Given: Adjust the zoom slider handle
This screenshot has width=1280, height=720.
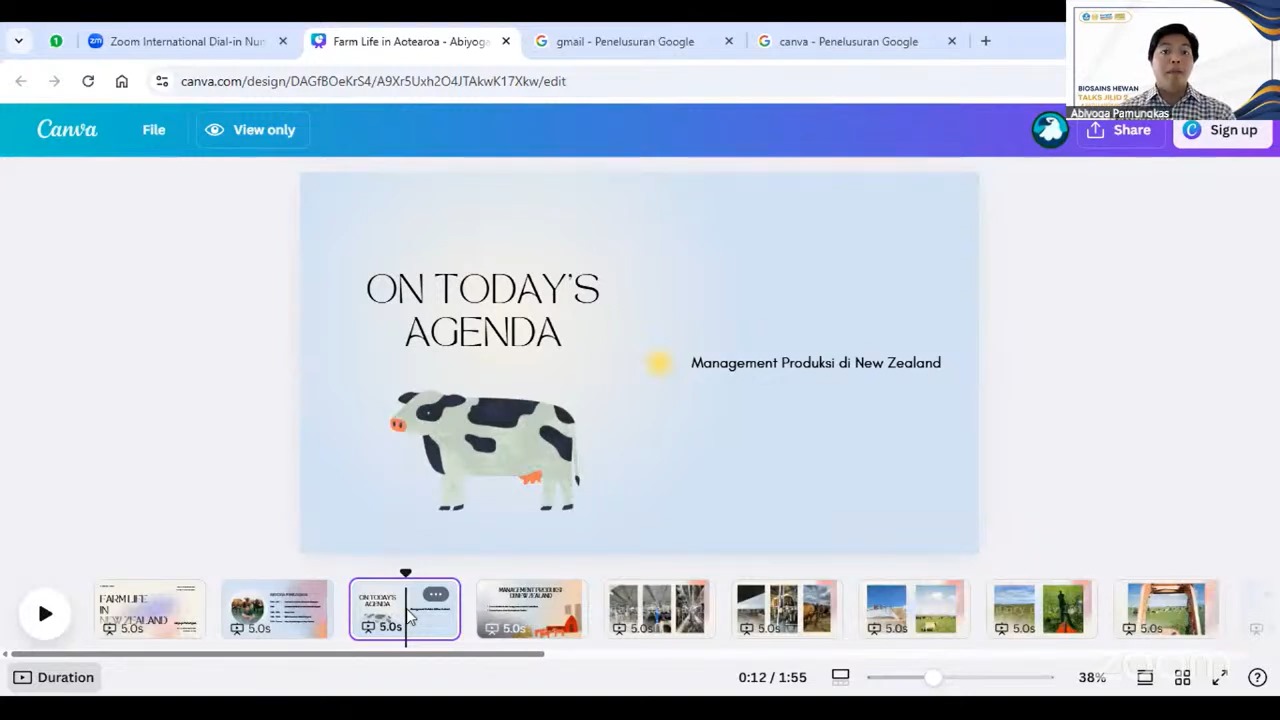Looking at the screenshot, I should [932, 677].
